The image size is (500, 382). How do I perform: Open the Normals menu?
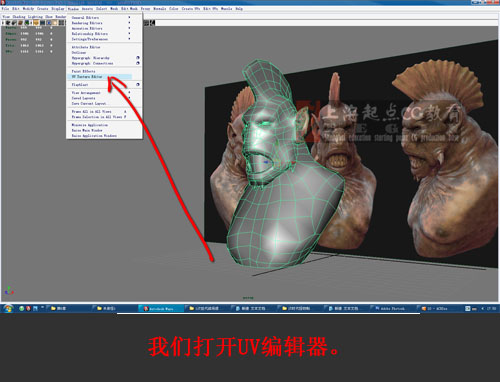pos(160,9)
